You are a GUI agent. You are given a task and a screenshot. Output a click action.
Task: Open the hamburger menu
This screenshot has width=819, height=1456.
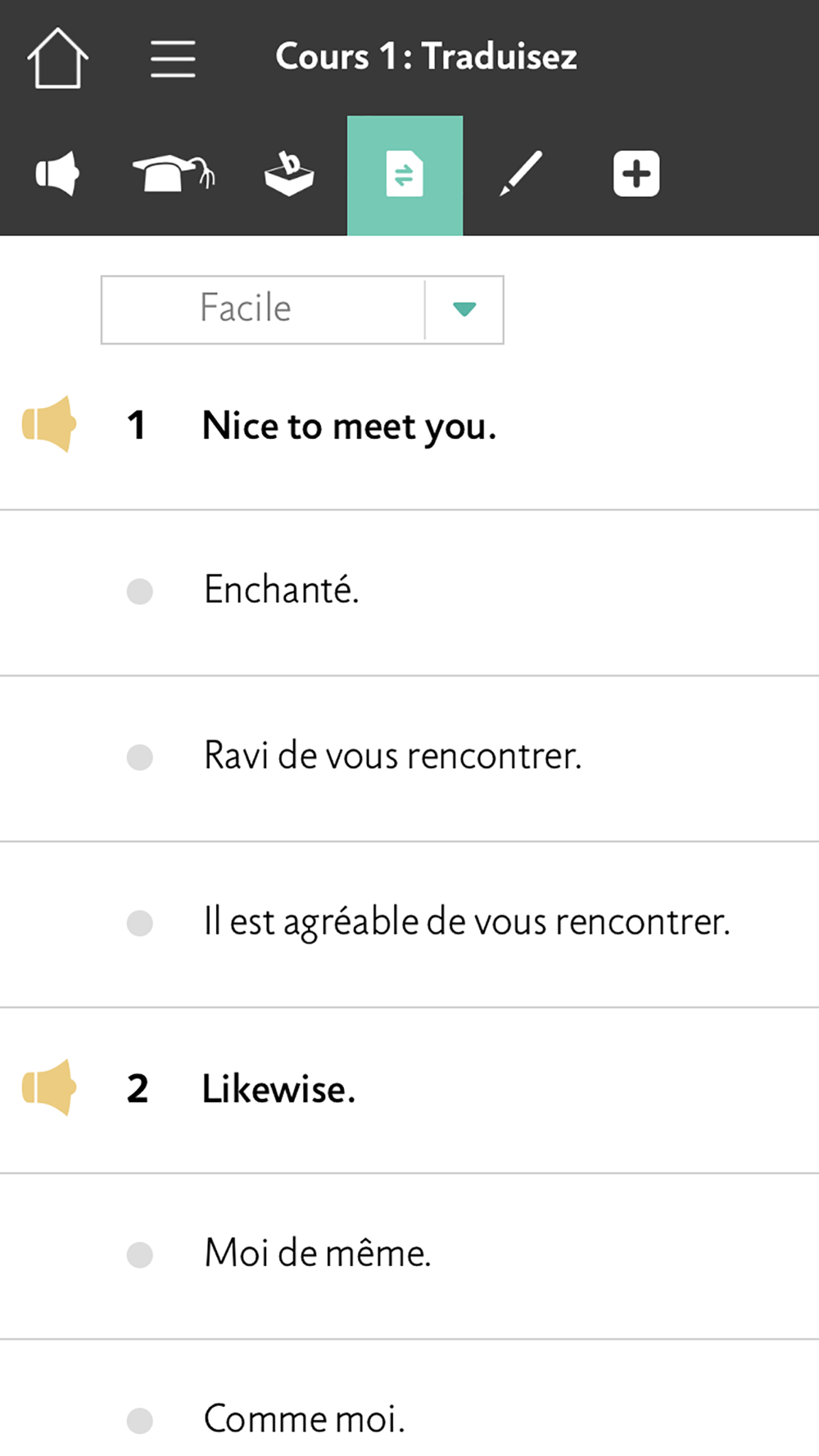click(173, 59)
